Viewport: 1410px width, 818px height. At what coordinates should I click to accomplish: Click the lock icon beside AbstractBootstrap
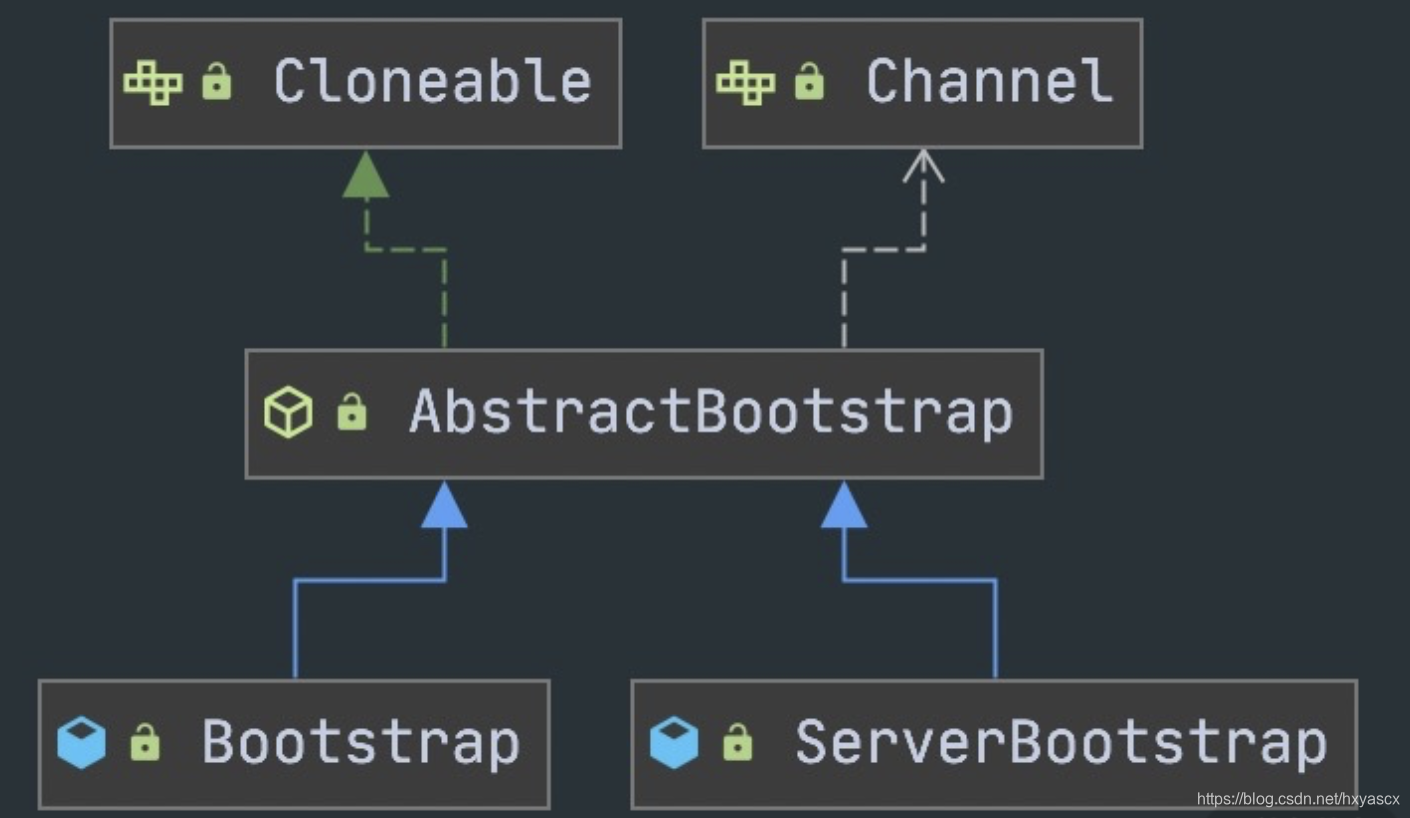(351, 412)
